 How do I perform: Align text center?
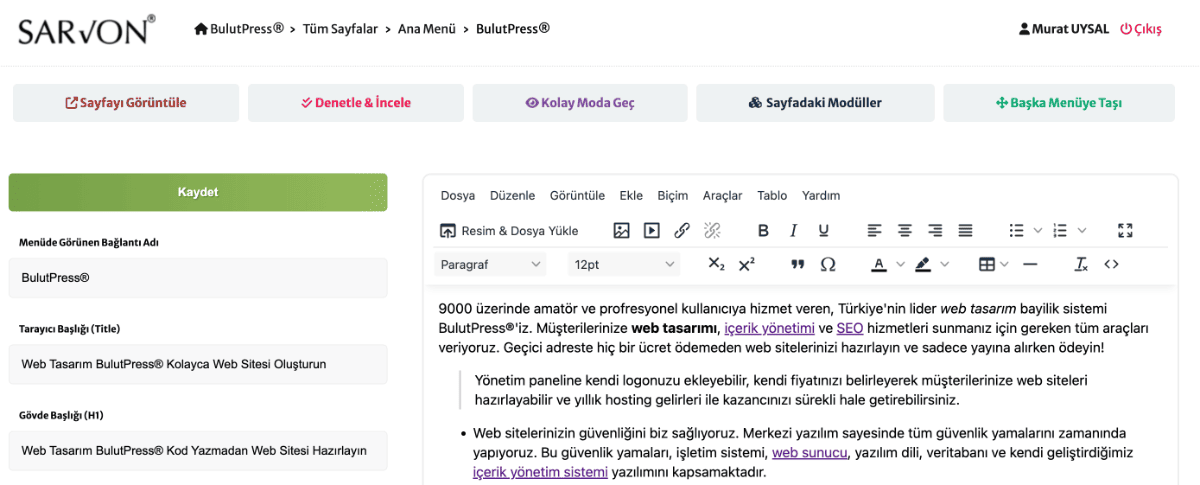pos(904,231)
